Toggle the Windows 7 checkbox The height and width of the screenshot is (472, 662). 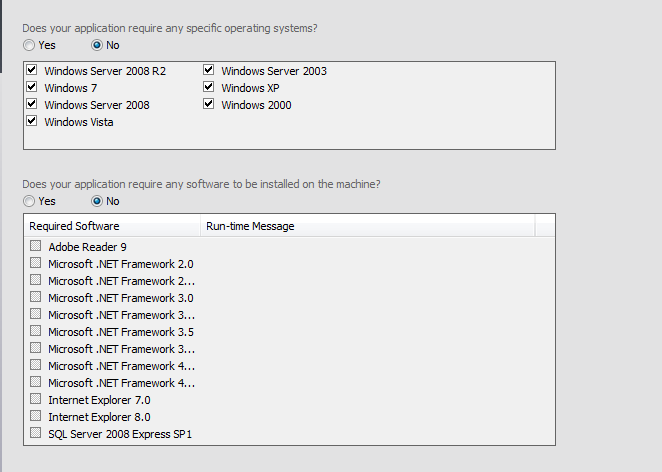point(32,88)
